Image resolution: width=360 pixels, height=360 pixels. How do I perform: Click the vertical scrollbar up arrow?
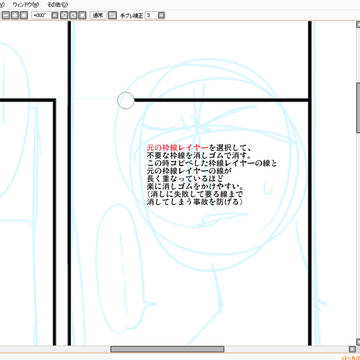358,25
